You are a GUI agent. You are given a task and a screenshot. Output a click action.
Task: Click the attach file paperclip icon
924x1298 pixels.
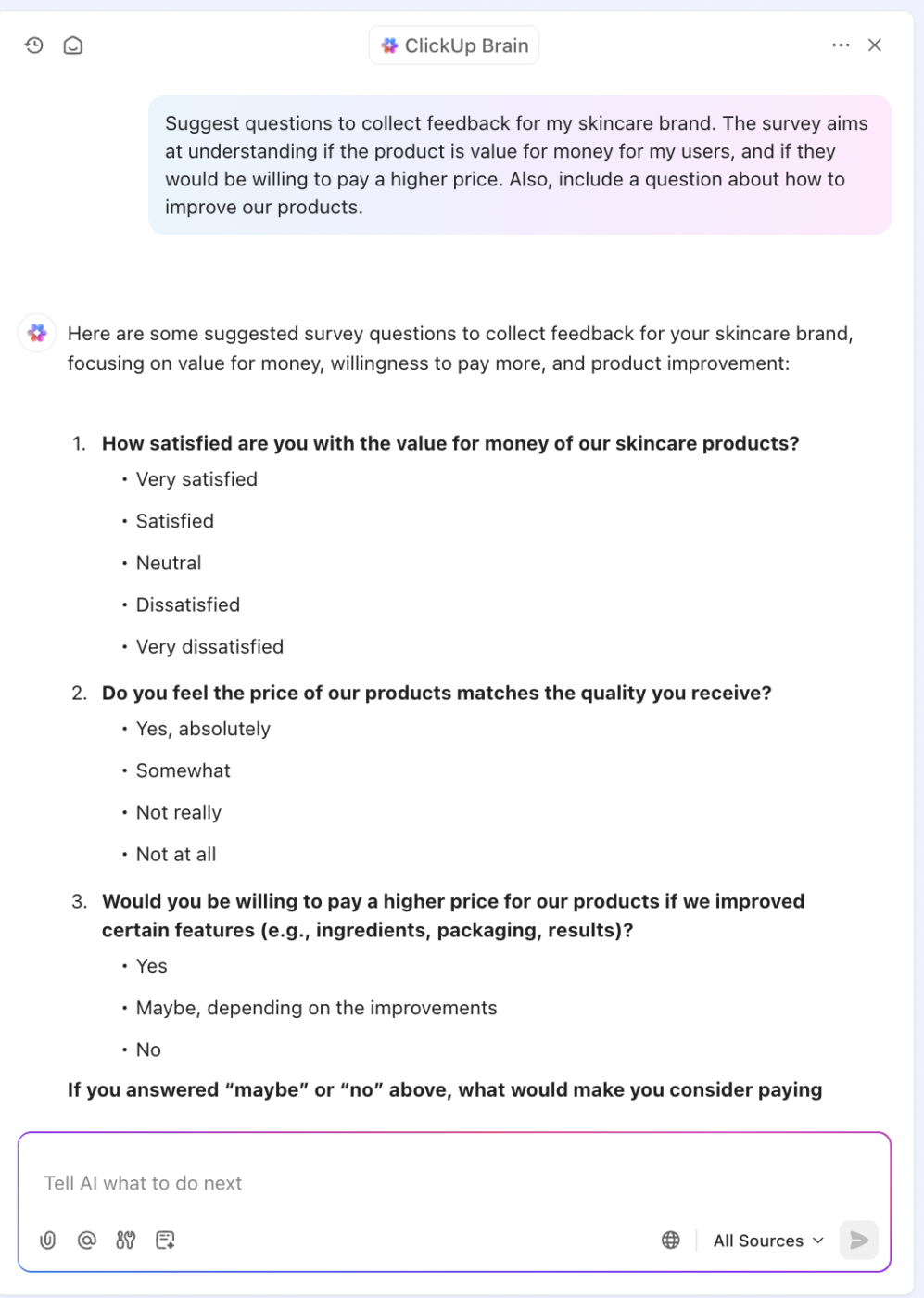pyautogui.click(x=48, y=1241)
